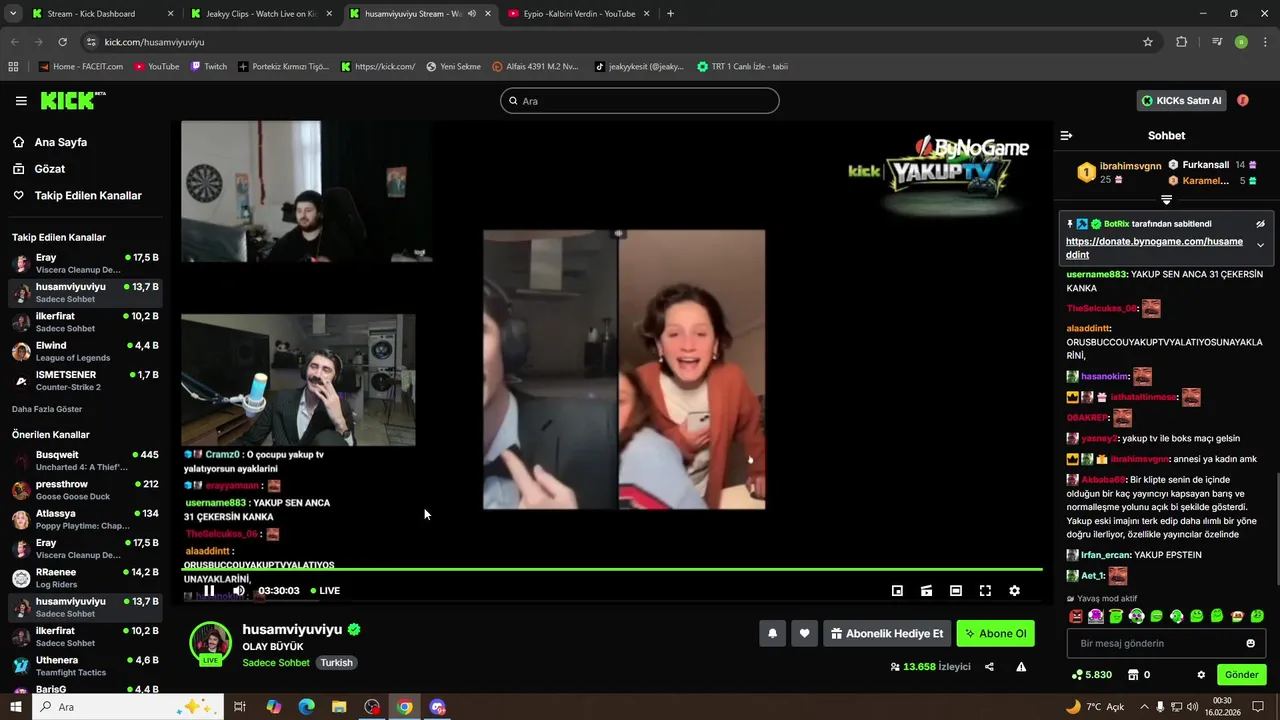This screenshot has height=720, width=1280.
Task: Open ilkerfirat followed channel
Action: [x=85, y=322]
